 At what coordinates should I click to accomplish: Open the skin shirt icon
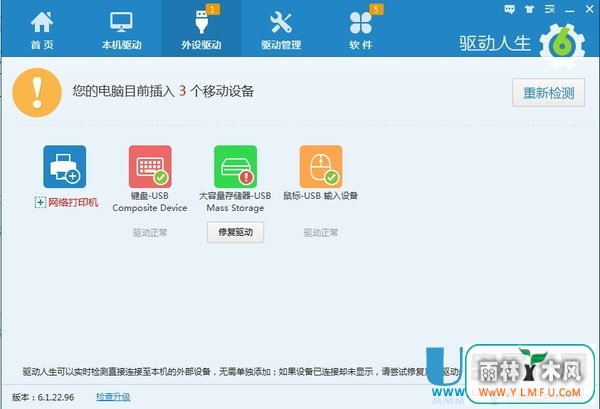(x=530, y=9)
